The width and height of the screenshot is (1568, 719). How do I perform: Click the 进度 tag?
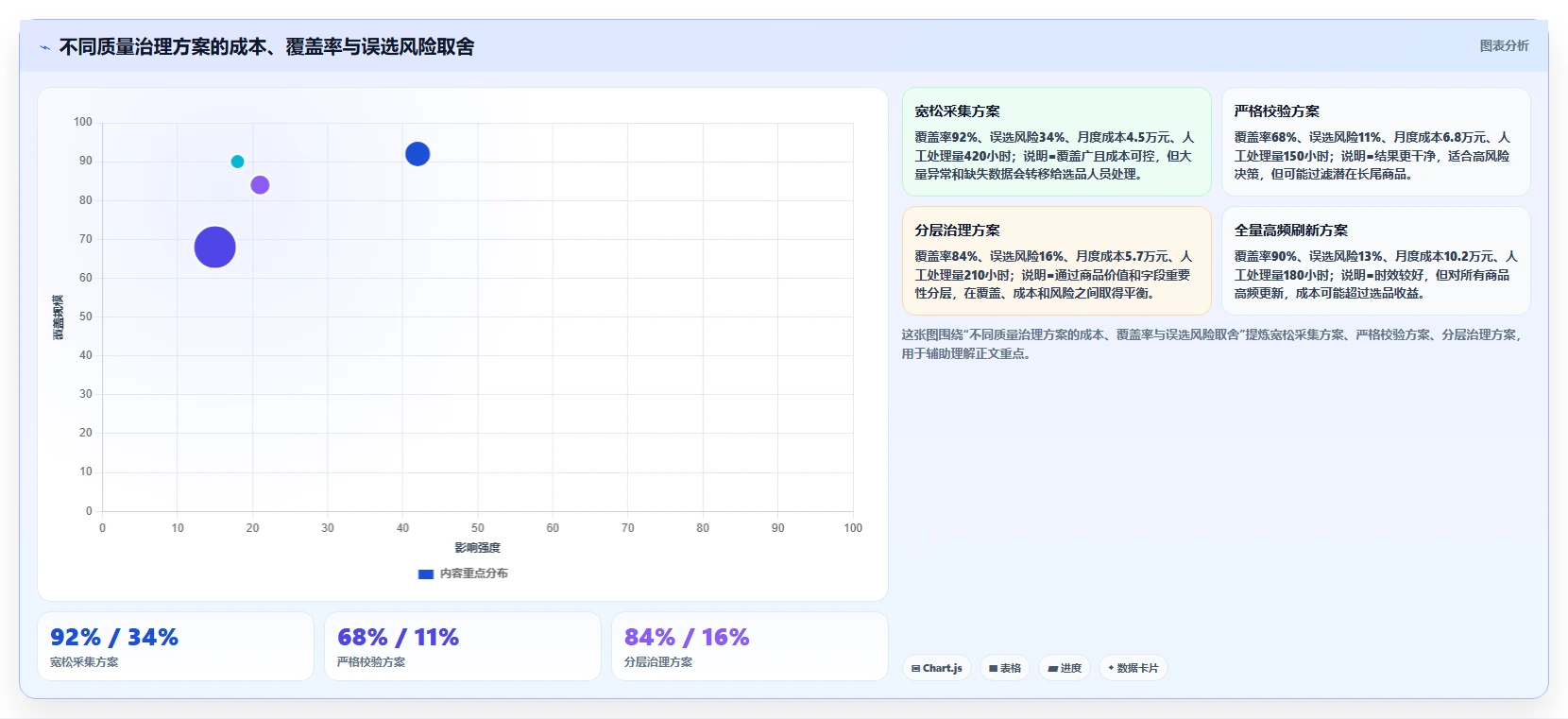coord(1065,668)
